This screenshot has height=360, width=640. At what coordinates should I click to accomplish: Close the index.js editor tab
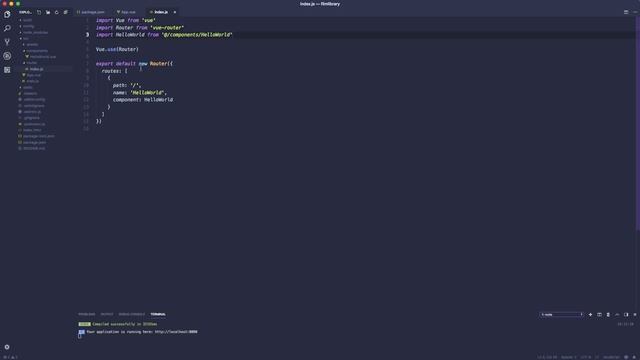[175, 12]
